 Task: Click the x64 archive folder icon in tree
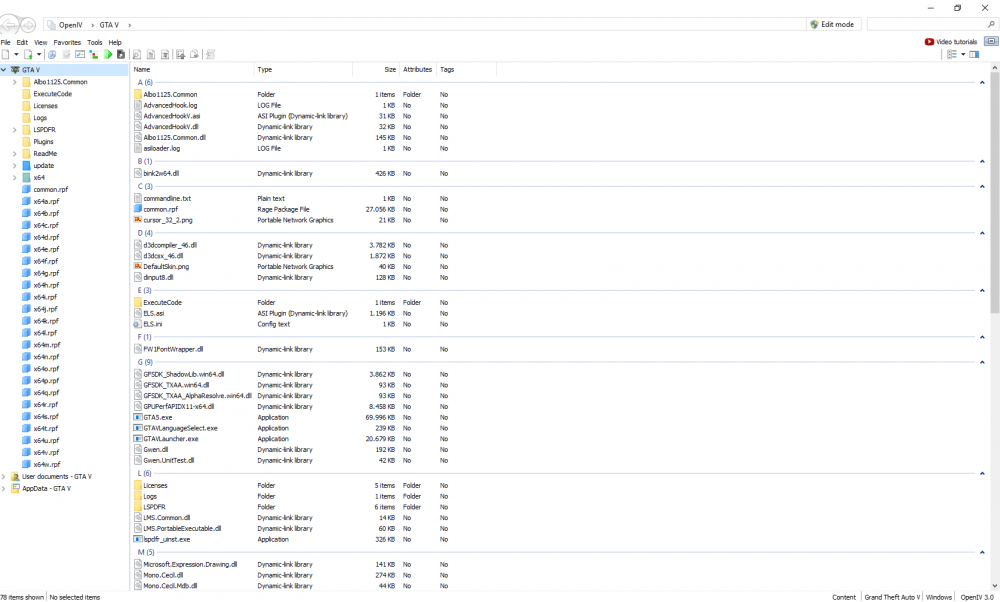tap(26, 177)
